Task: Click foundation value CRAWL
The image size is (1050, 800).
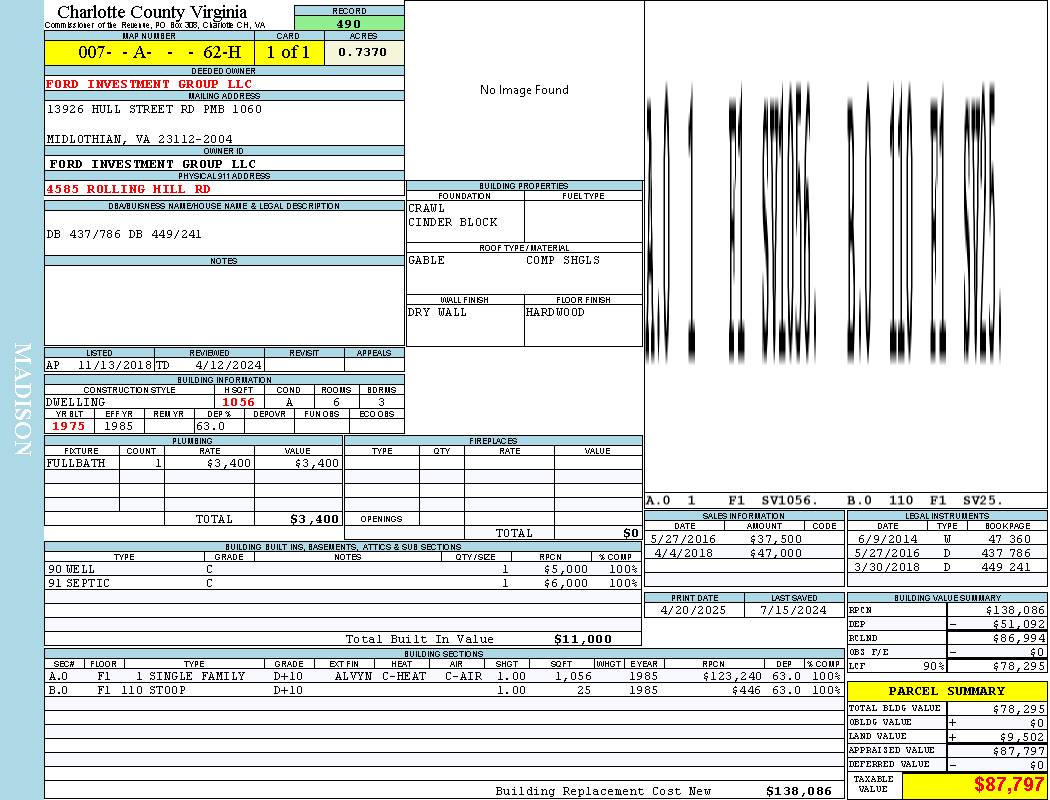Action: 426,208
